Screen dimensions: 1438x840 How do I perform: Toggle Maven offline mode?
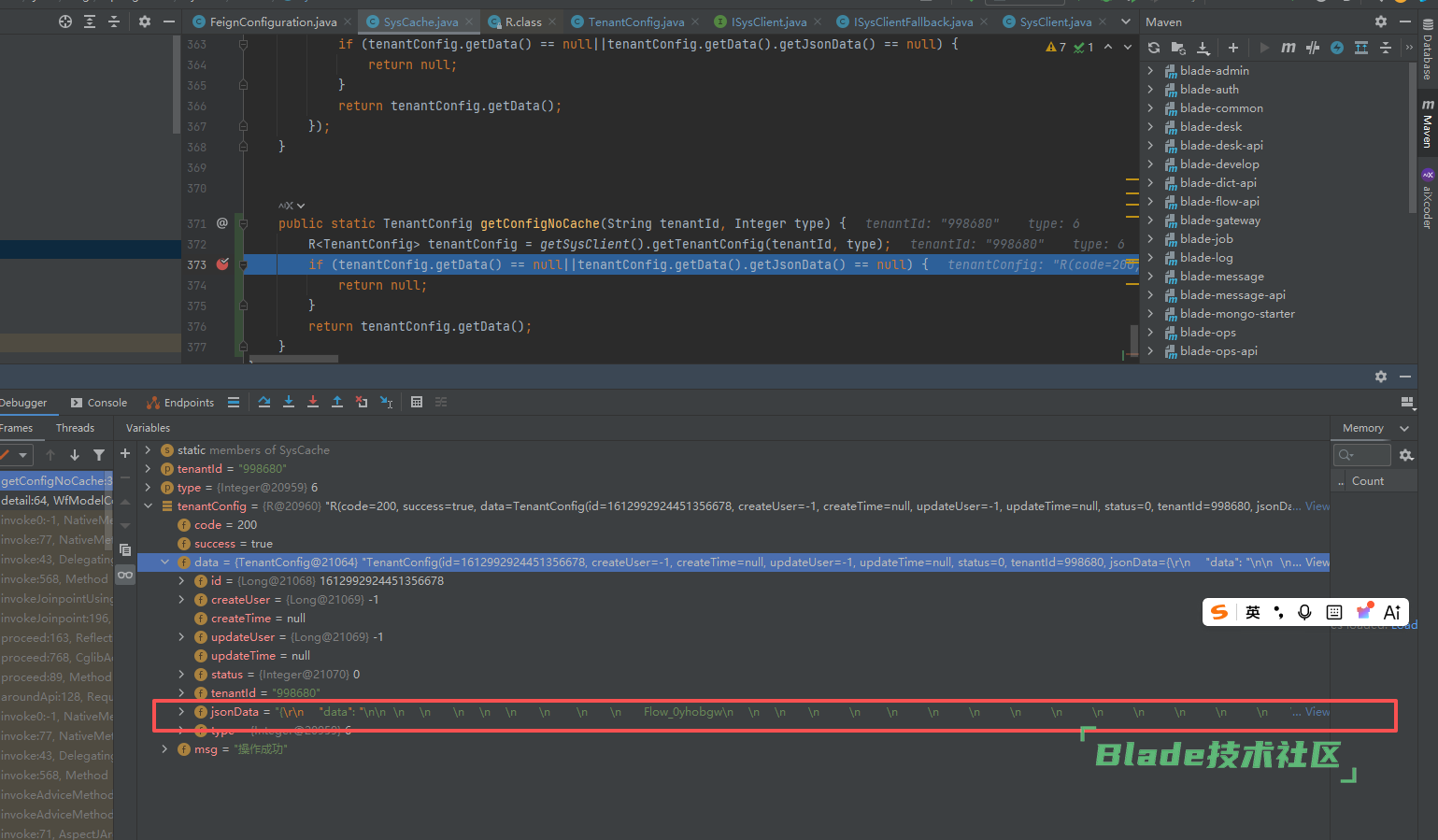point(1313,48)
